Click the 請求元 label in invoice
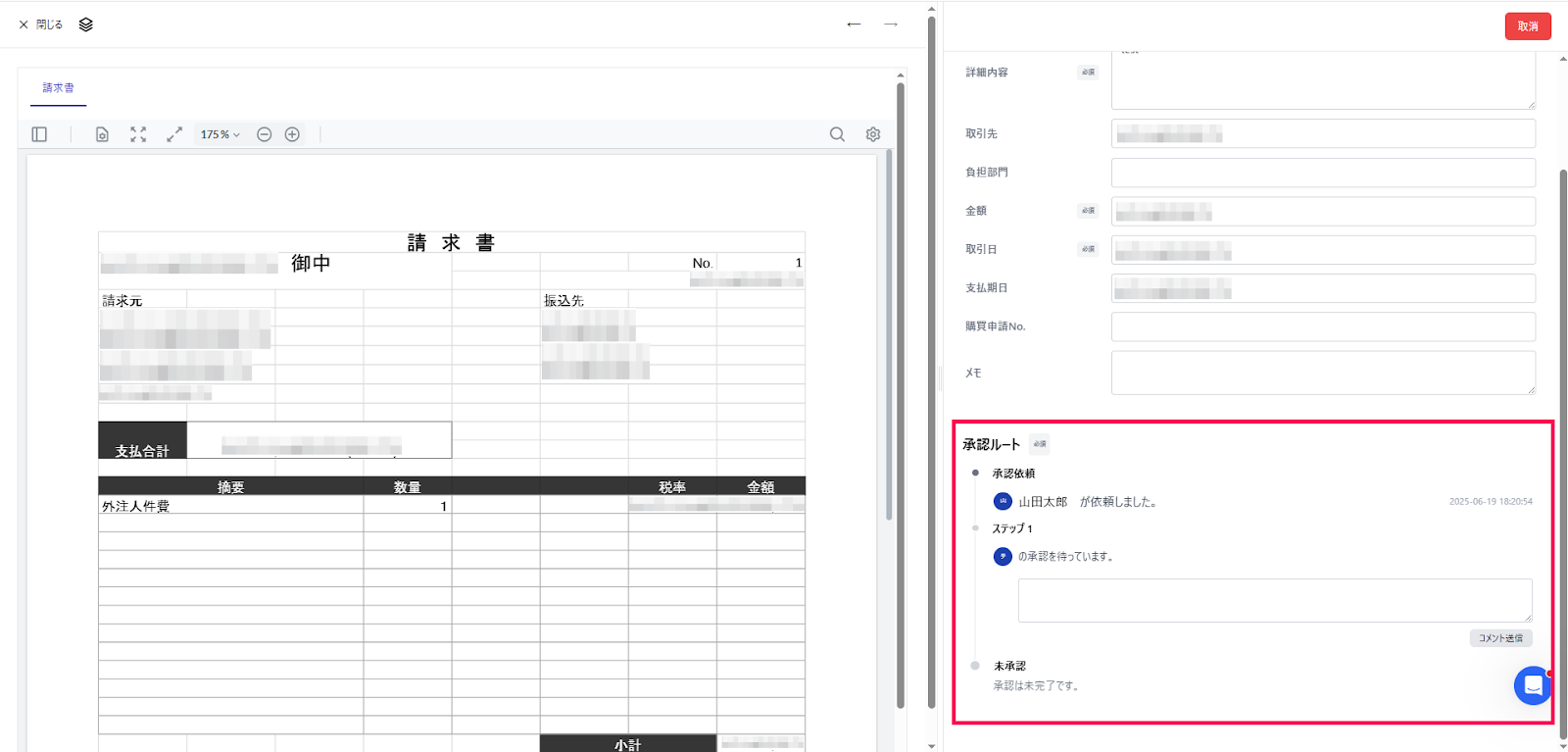This screenshot has width=1568, height=752. [x=122, y=301]
